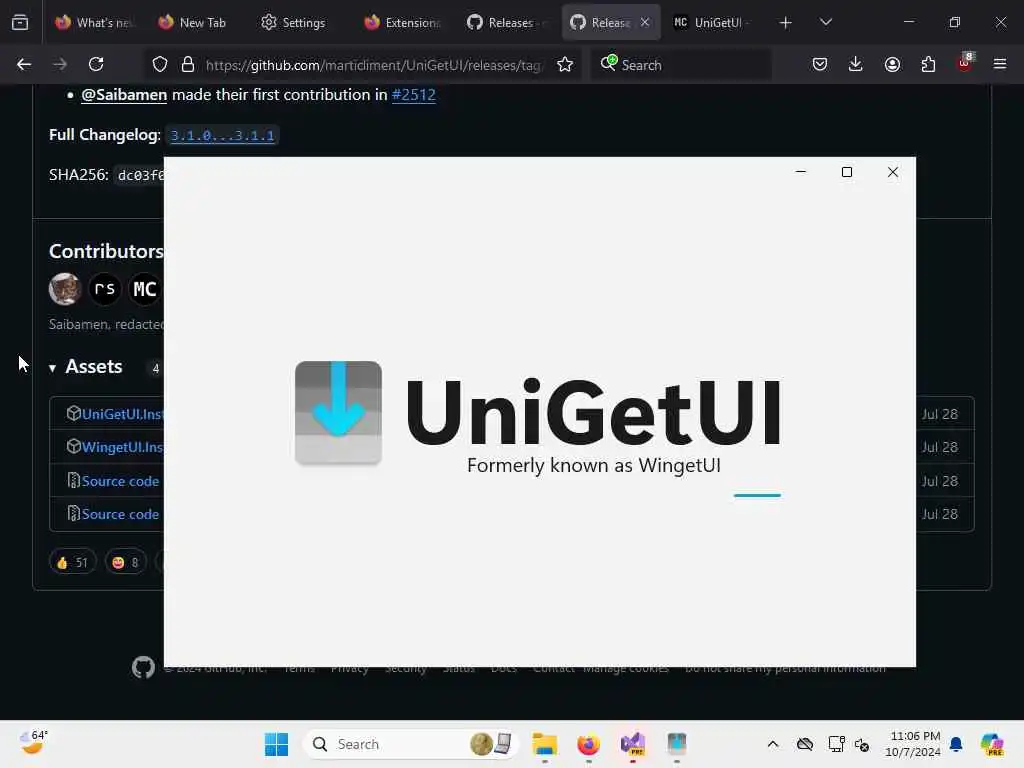Collapse the Assets section triangle
The height and width of the screenshot is (768, 1024).
tap(52, 368)
